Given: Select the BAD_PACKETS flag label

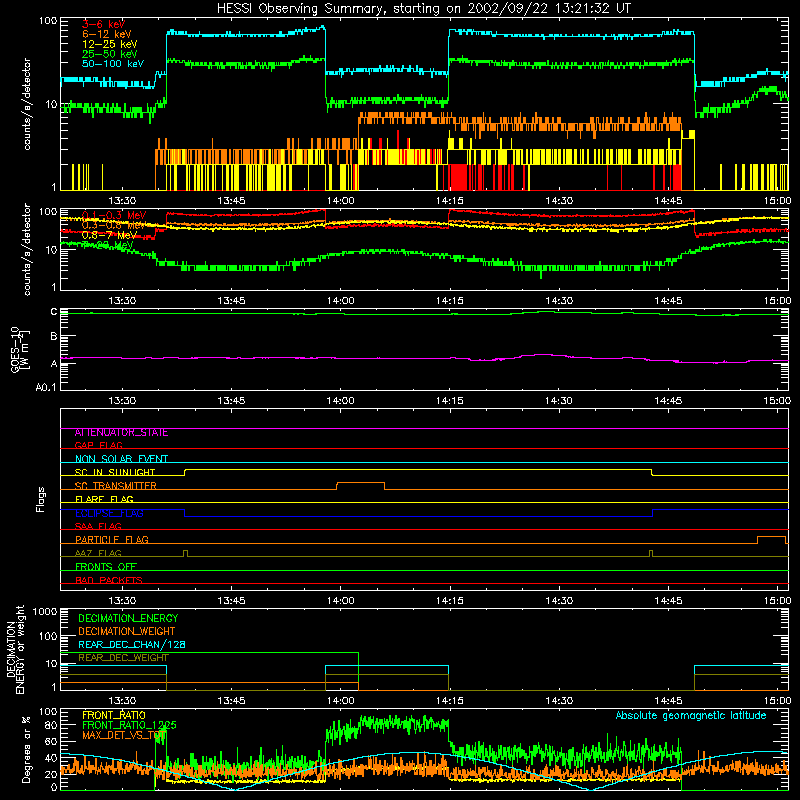Looking at the screenshot, I should coord(109,580).
